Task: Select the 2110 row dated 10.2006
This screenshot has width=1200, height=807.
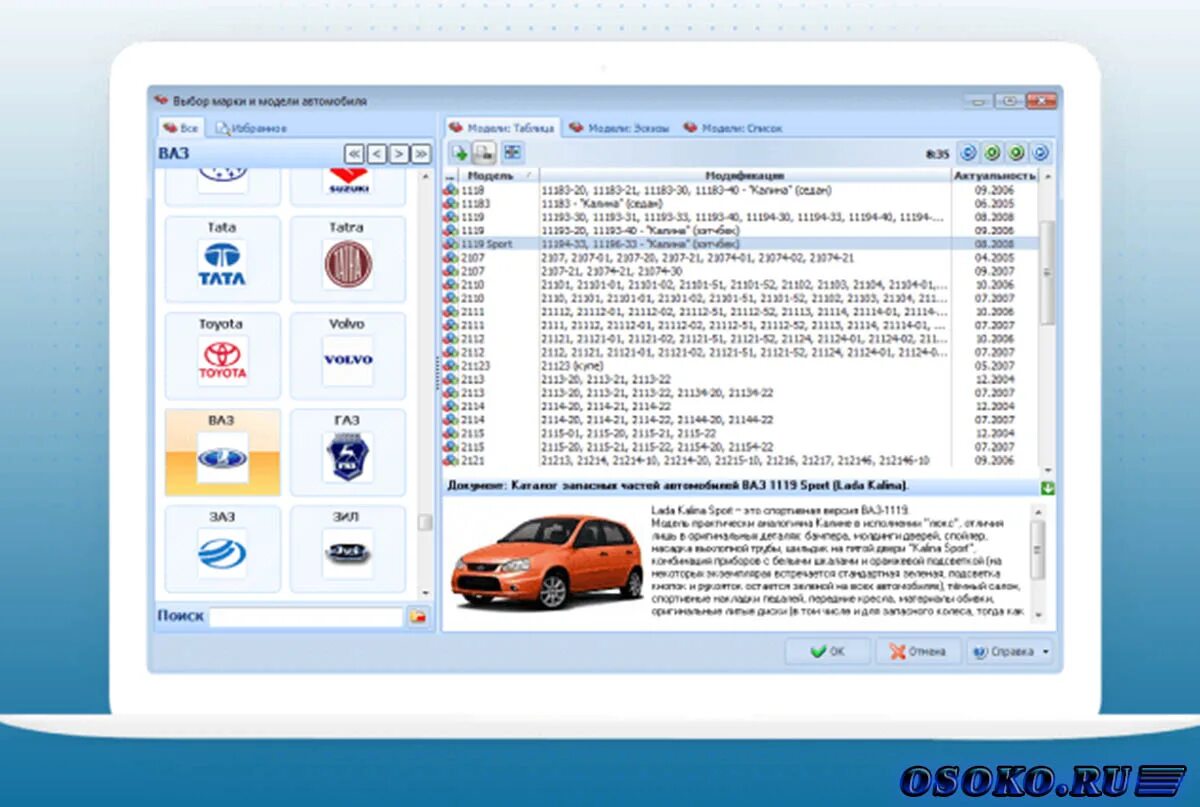Action: coord(741,284)
